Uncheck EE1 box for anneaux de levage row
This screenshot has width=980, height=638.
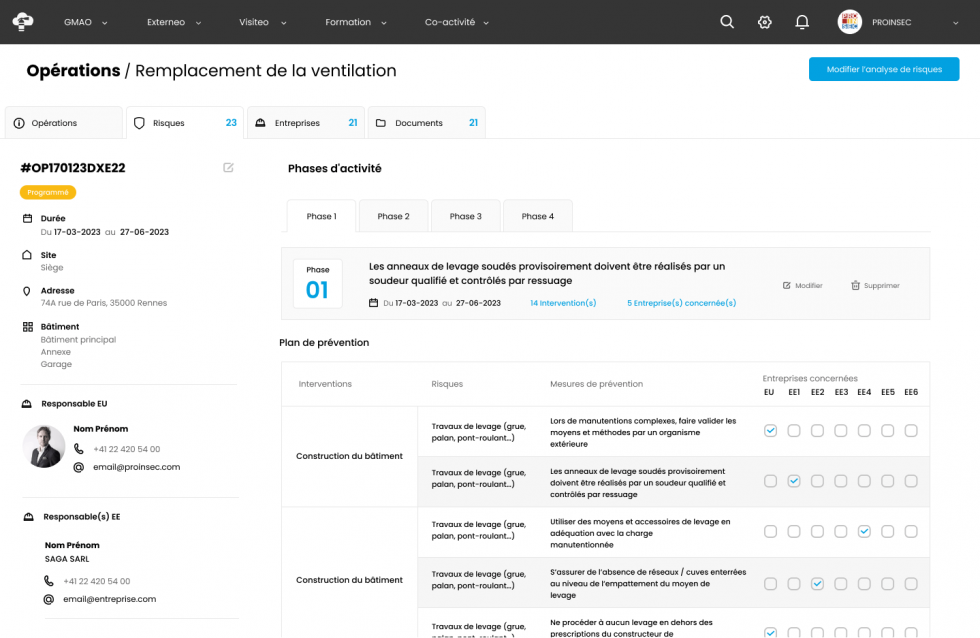tap(794, 481)
